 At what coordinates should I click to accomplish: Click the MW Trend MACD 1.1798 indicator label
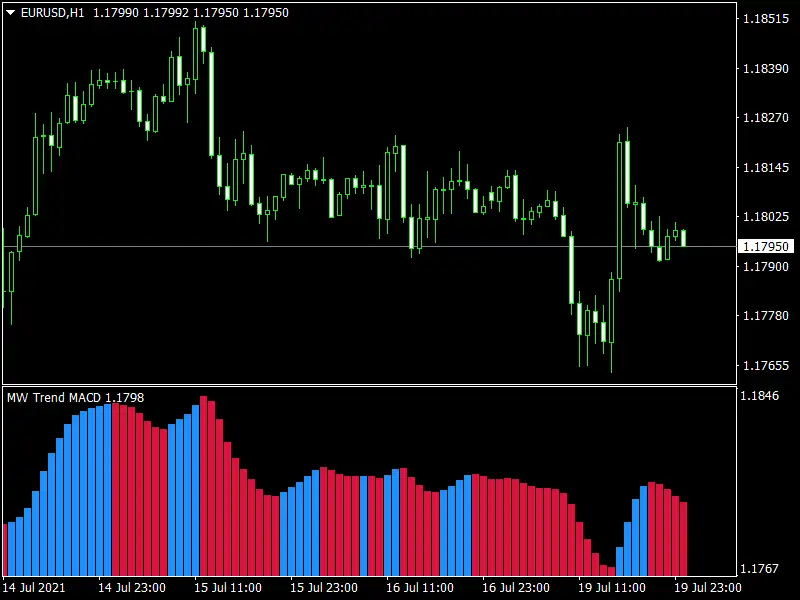pyautogui.click(x=76, y=397)
